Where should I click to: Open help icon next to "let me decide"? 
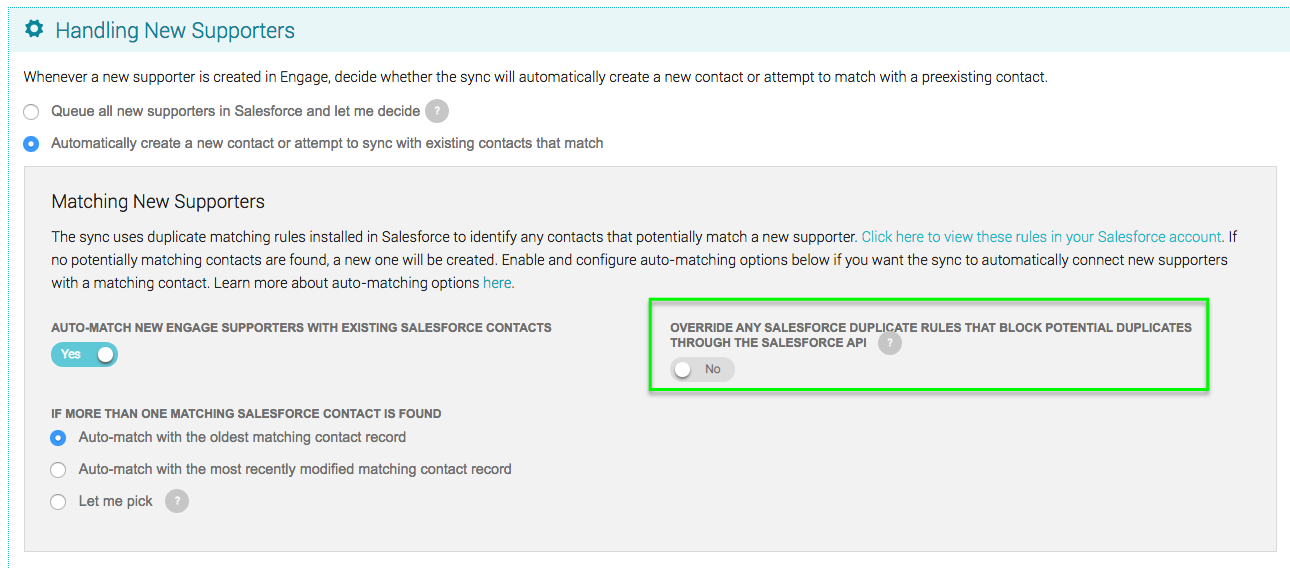coord(436,111)
